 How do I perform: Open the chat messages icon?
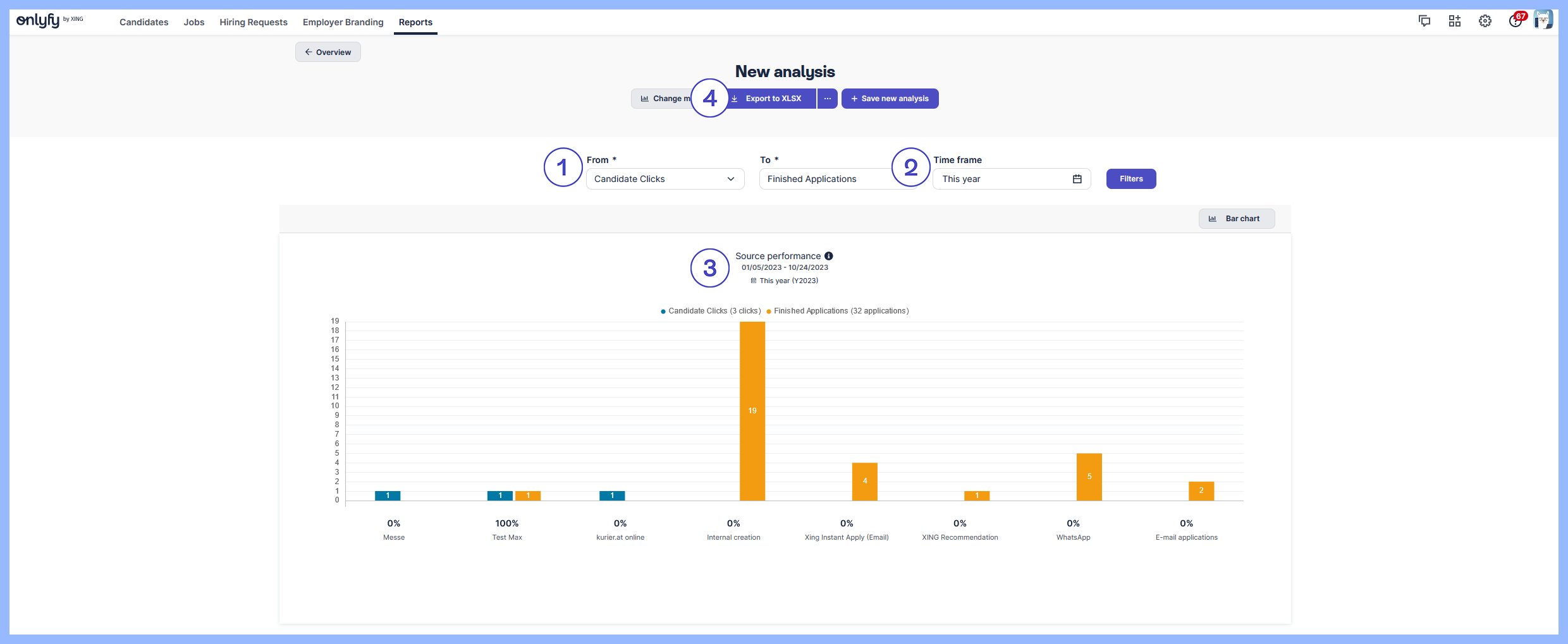pyautogui.click(x=1424, y=21)
